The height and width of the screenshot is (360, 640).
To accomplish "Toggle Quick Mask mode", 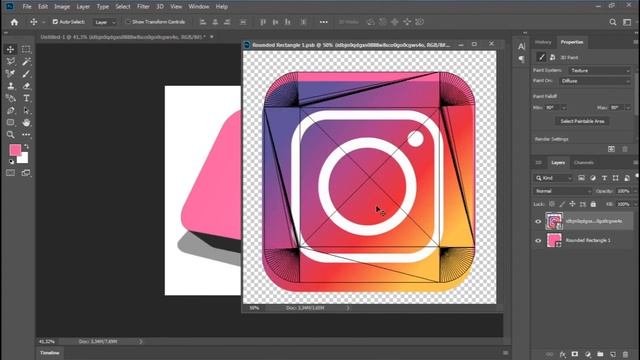I will pyautogui.click(x=11, y=173).
